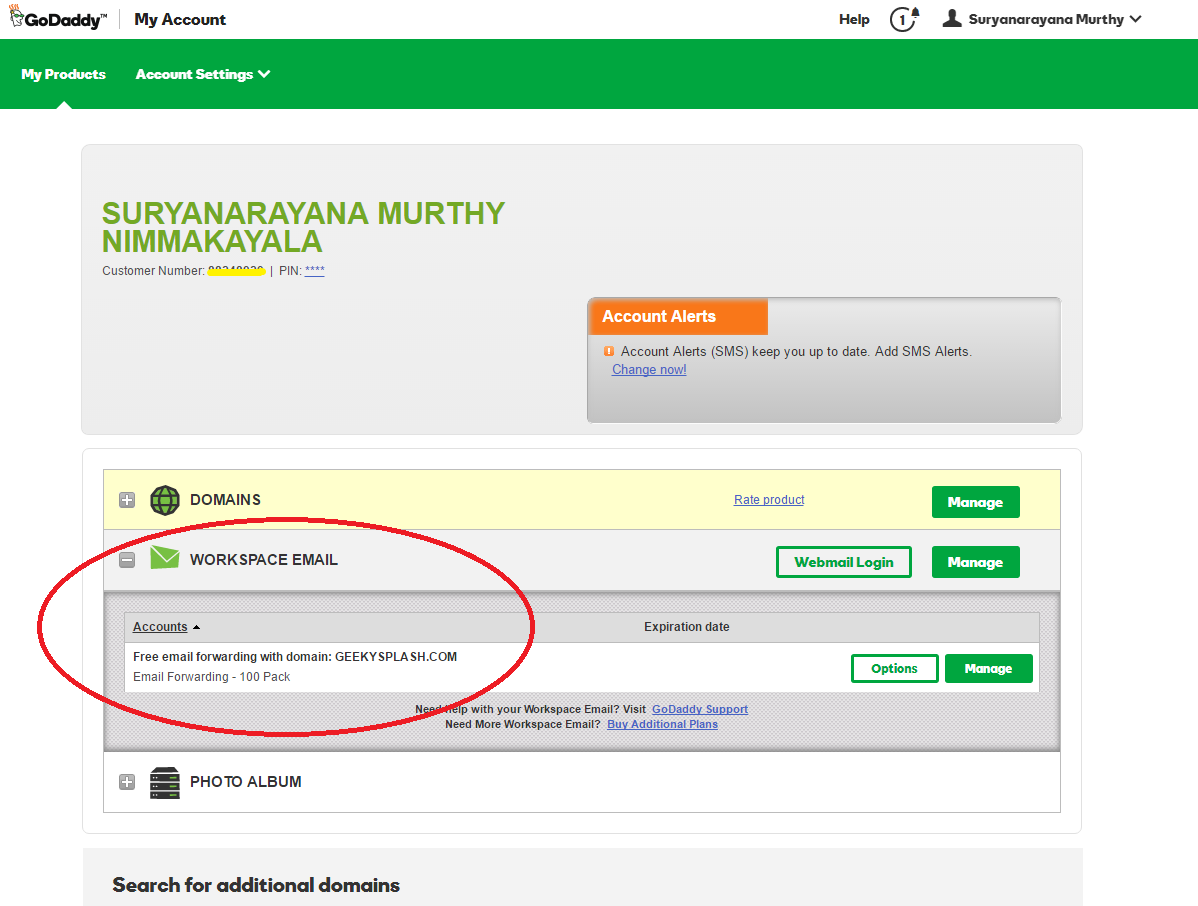Click the user profile silhouette icon
The height and width of the screenshot is (906, 1198).
(x=951, y=18)
